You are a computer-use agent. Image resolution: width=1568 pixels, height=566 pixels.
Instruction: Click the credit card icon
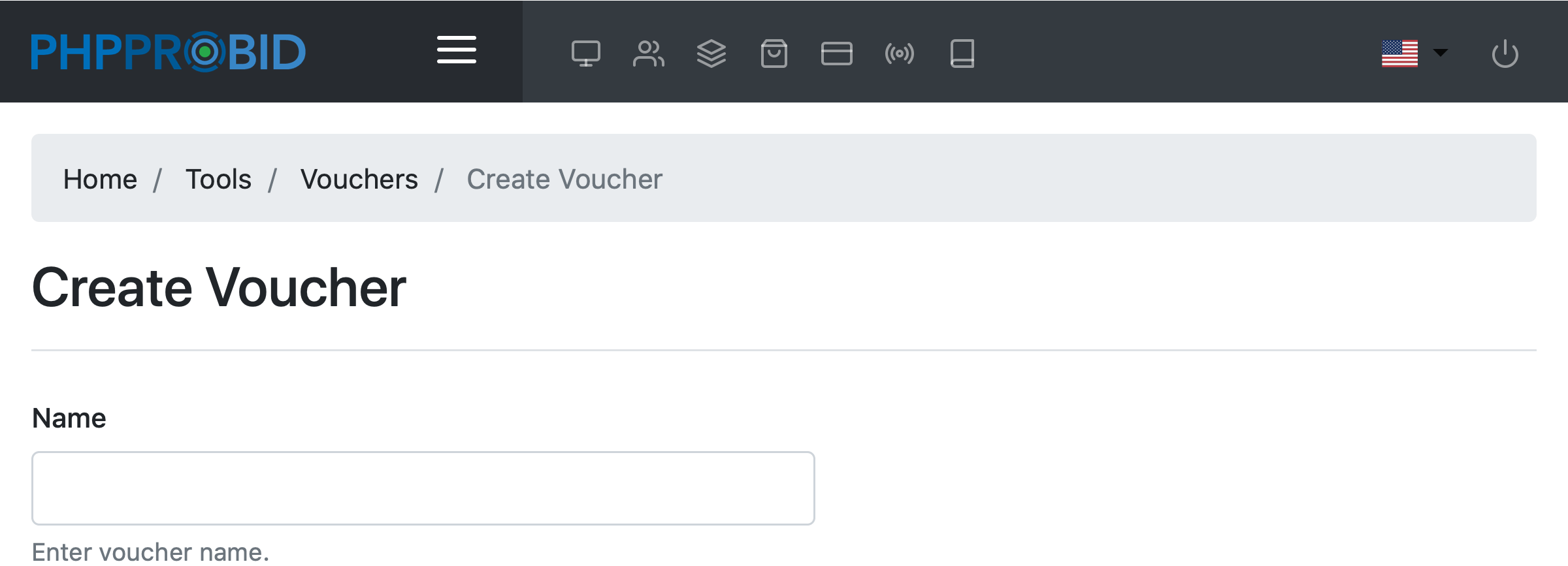click(x=836, y=54)
